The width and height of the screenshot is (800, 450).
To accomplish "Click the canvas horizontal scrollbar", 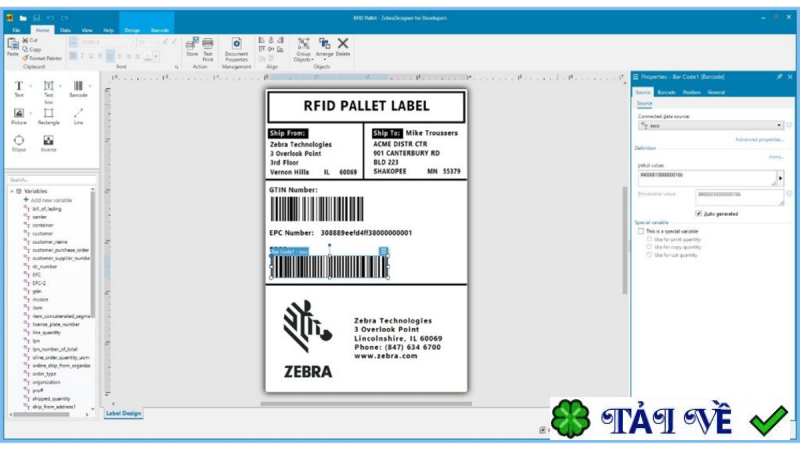I will coord(366,404).
